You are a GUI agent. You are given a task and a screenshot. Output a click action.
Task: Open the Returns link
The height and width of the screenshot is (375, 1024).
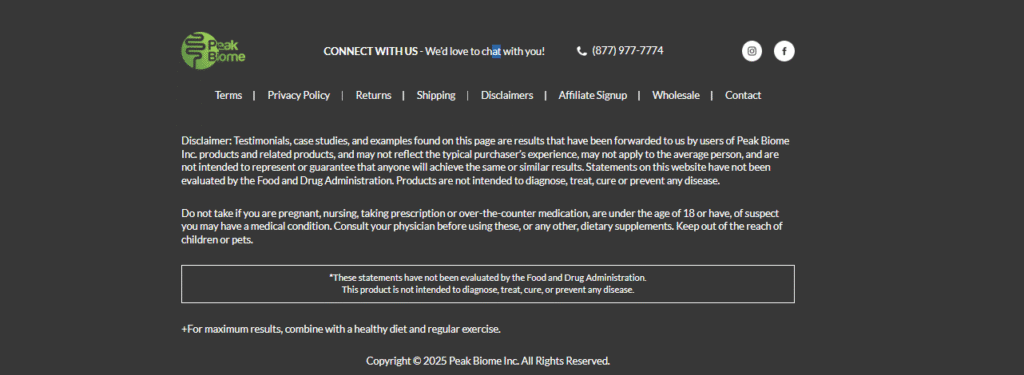point(374,95)
